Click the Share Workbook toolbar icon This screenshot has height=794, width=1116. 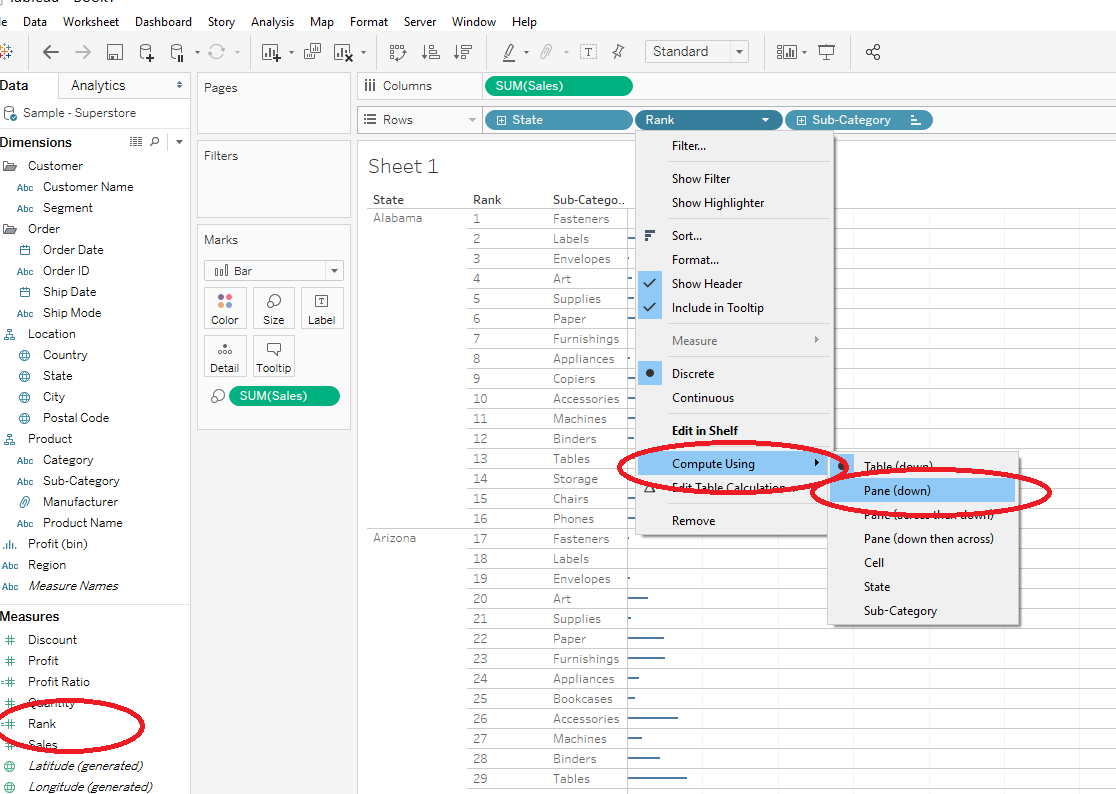coord(873,52)
